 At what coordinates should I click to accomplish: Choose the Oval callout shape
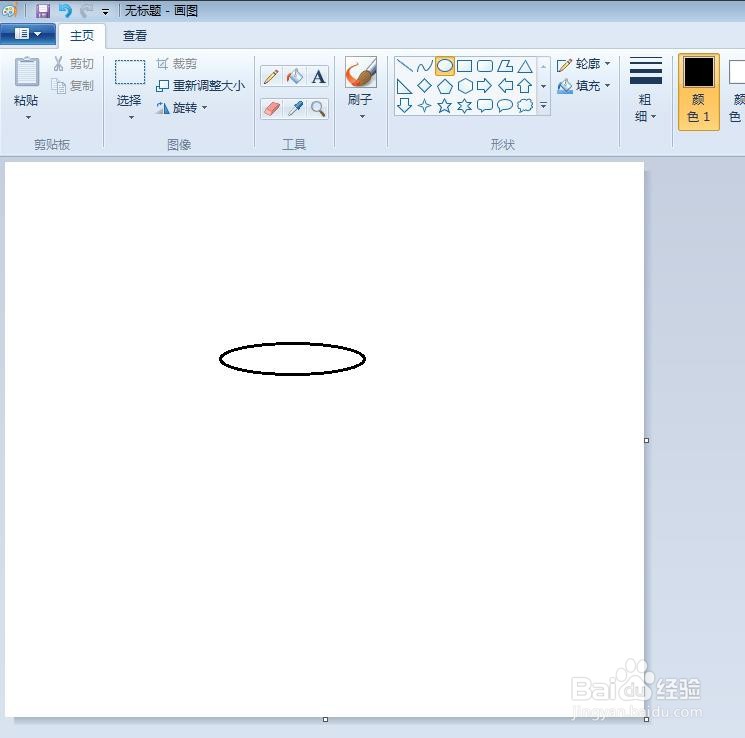click(505, 105)
